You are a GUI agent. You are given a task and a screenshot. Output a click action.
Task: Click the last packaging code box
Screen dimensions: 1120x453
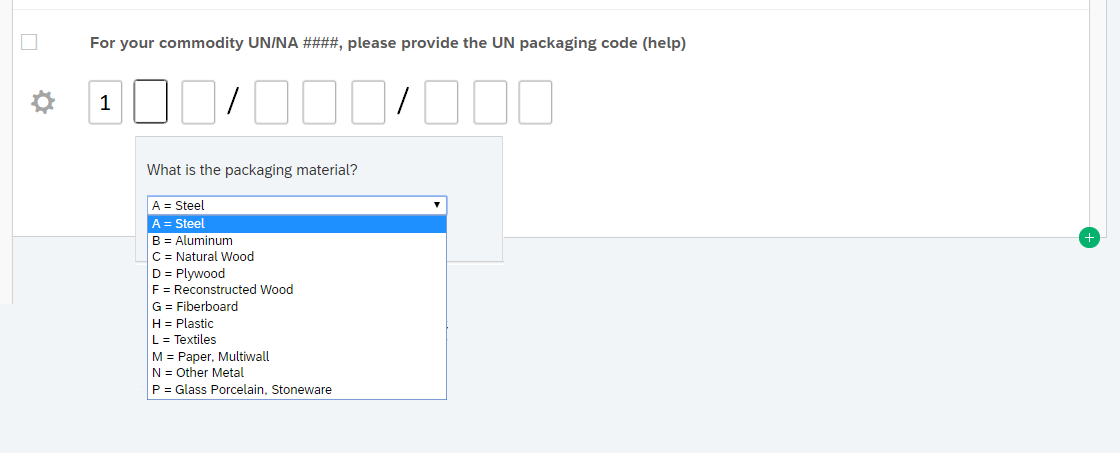pyautogui.click(x=535, y=102)
